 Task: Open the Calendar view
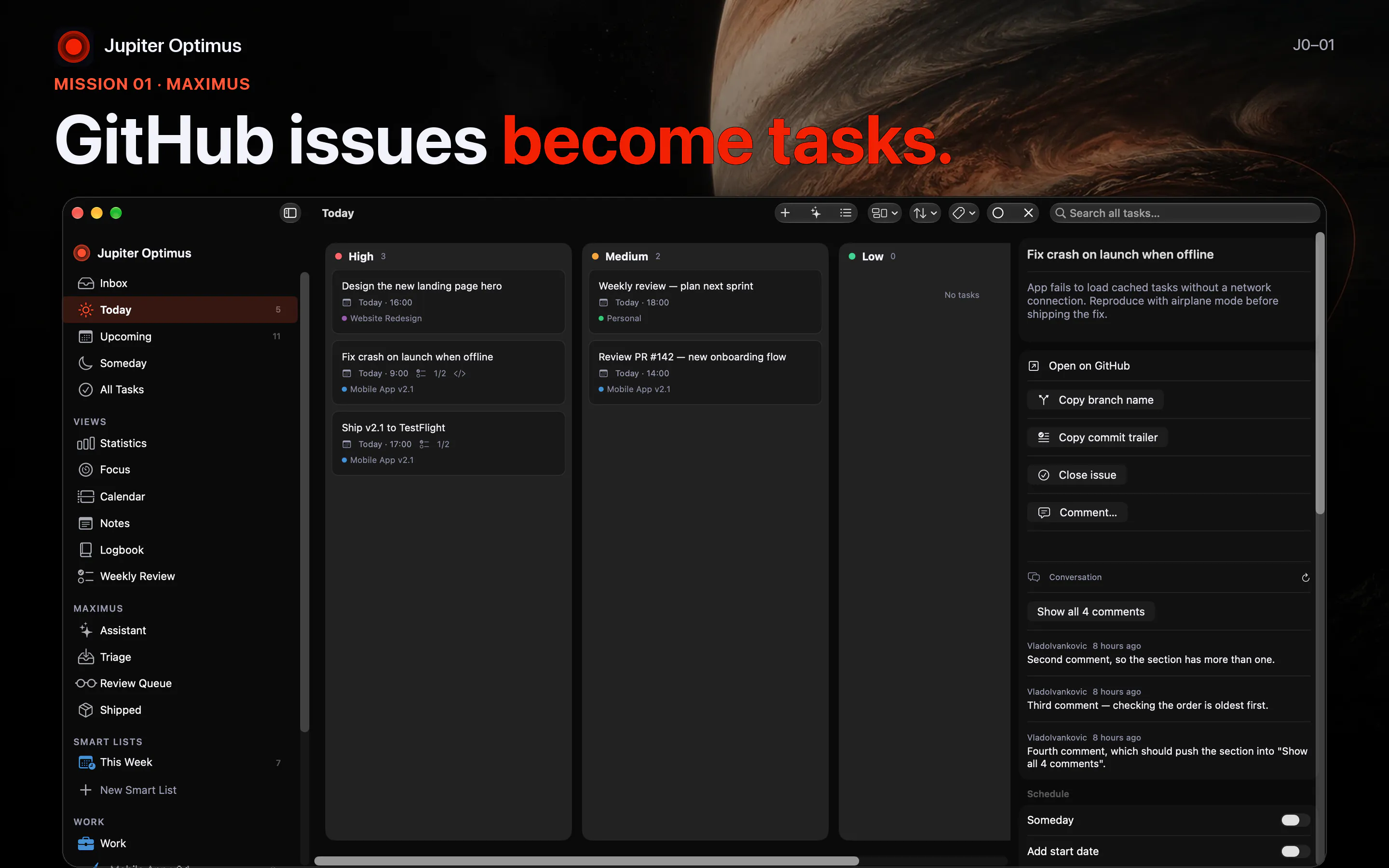click(x=180, y=497)
